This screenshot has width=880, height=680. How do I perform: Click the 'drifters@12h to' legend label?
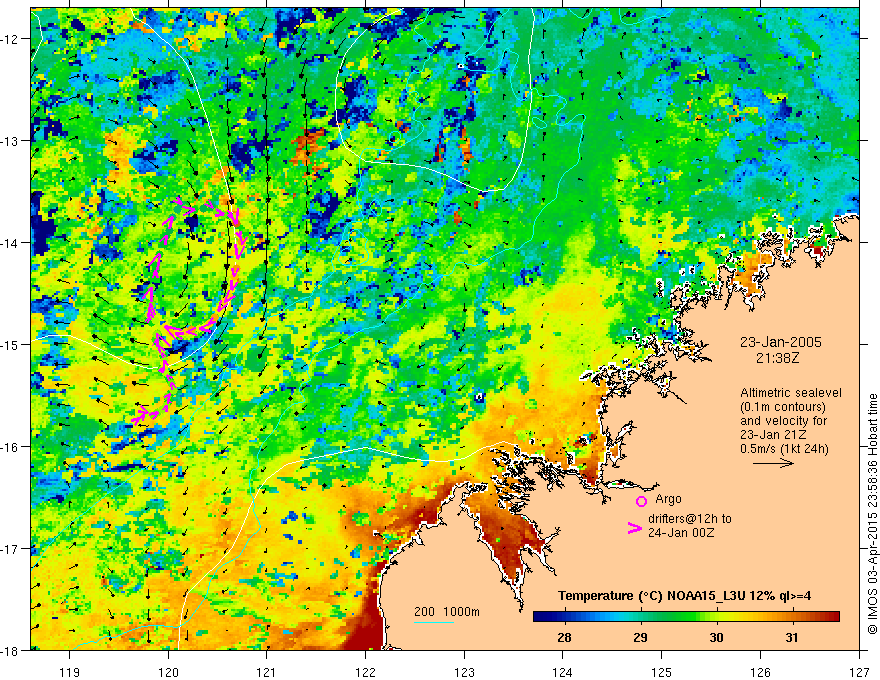tap(690, 519)
